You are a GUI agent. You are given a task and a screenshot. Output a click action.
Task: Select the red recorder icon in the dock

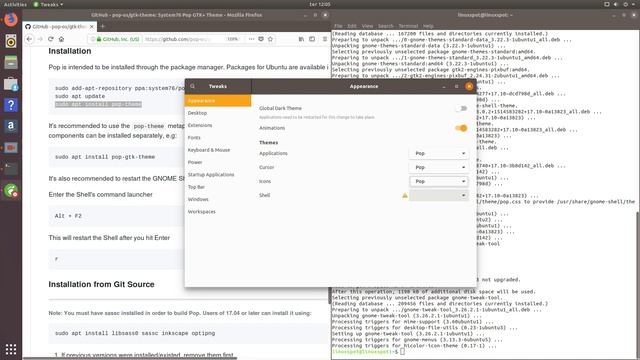[x=11, y=147]
